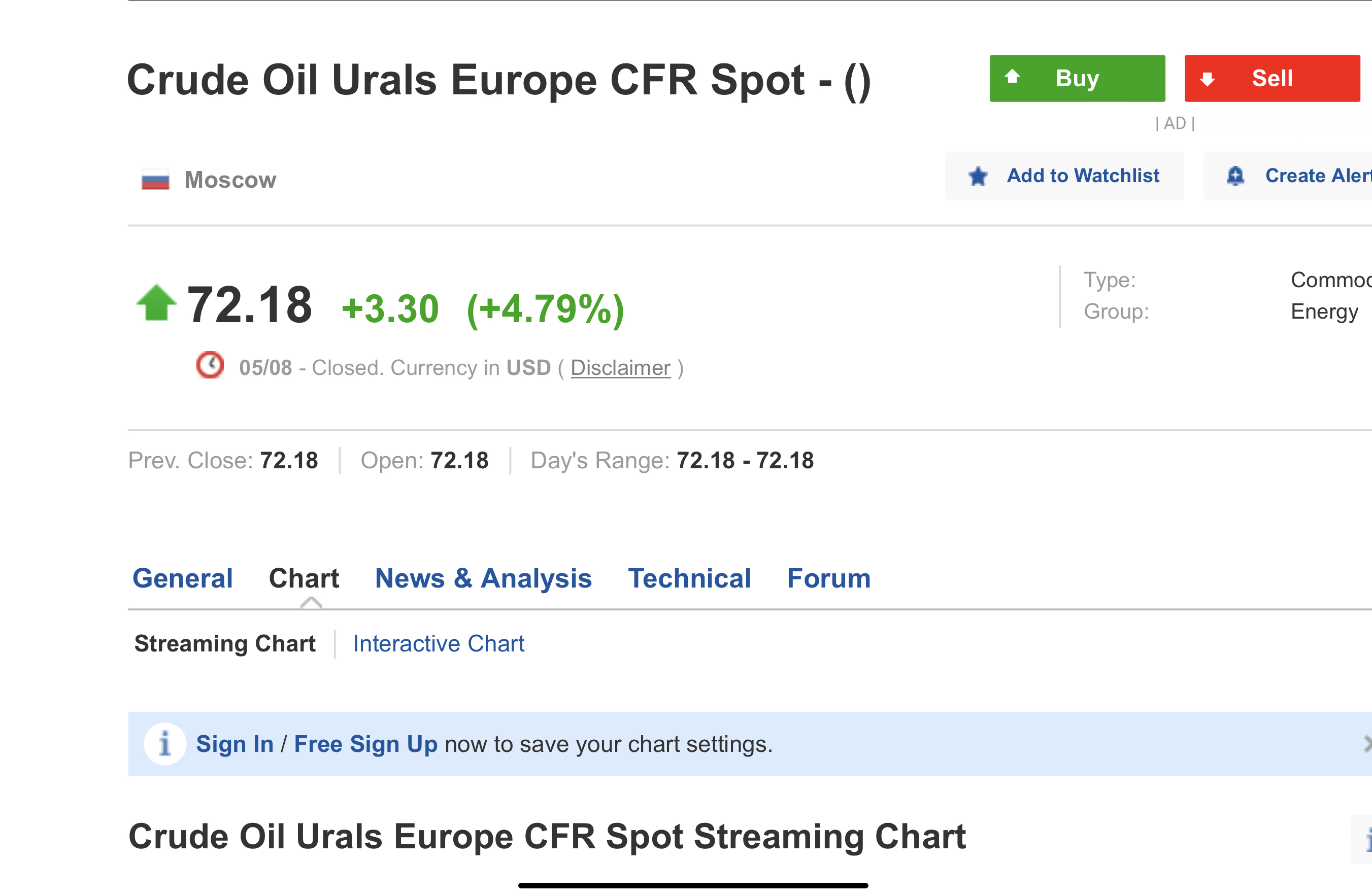Select the Streaming Chart sub-tab
The height and width of the screenshot is (896, 1372).
[x=225, y=644]
